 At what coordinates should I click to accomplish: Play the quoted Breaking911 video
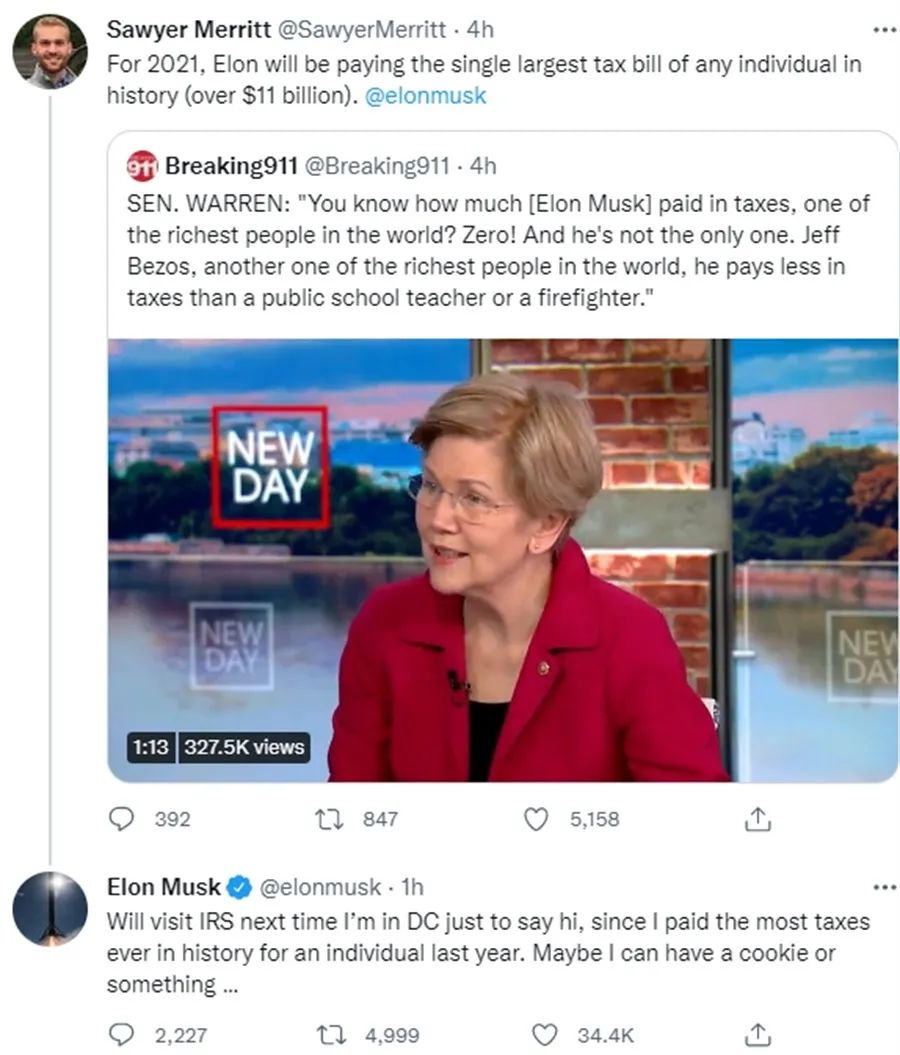(x=503, y=560)
